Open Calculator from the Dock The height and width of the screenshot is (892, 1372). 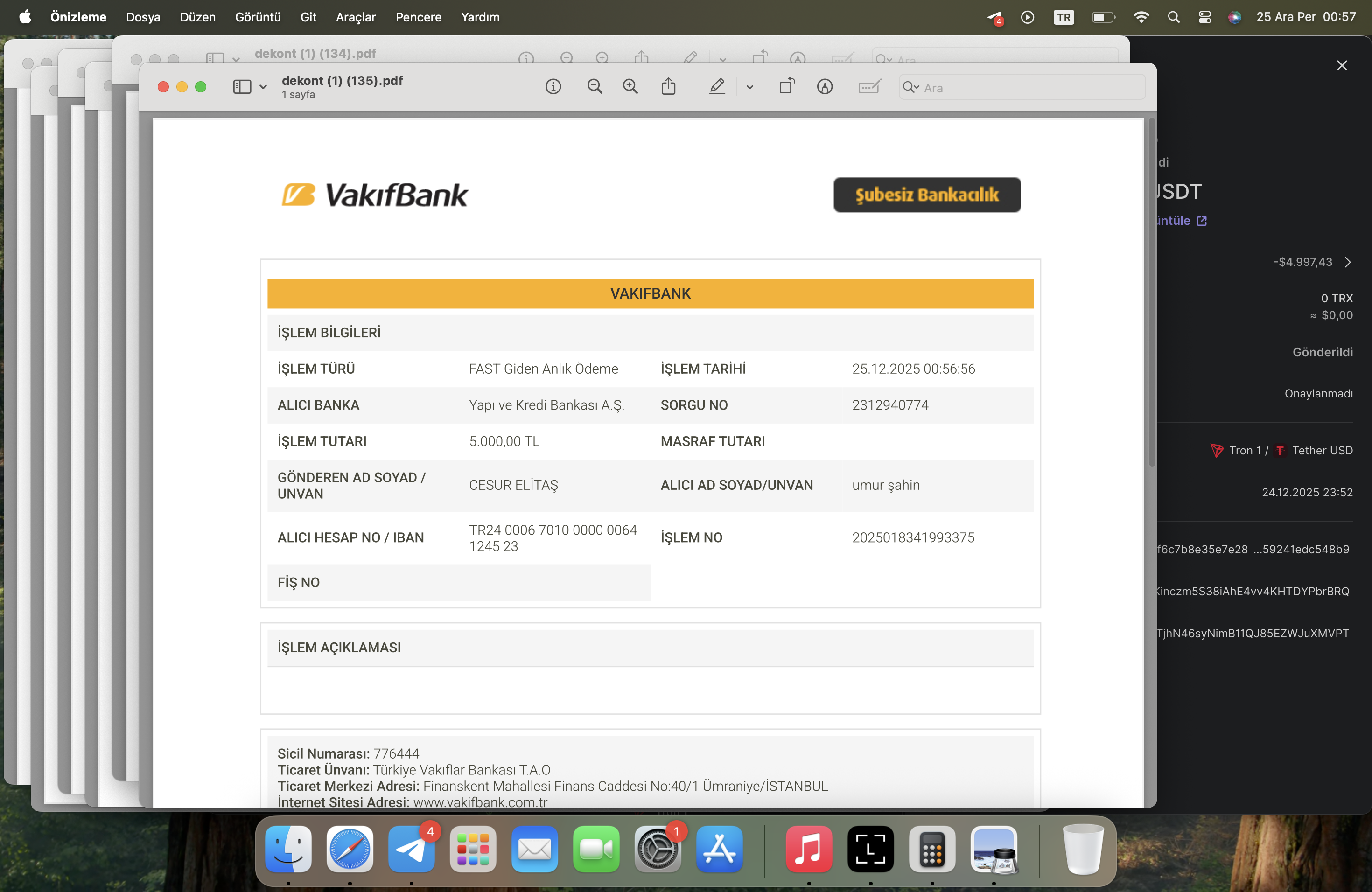(932, 850)
